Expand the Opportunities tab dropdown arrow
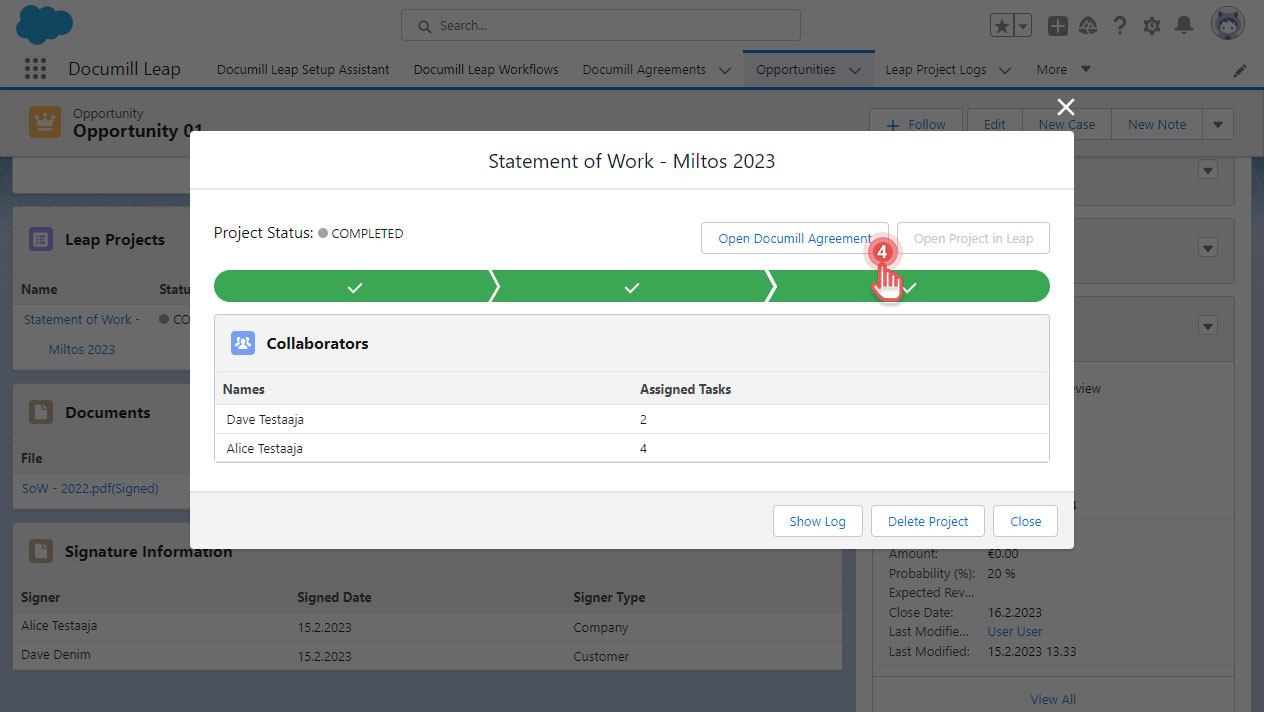This screenshot has width=1264, height=712. coord(855,70)
